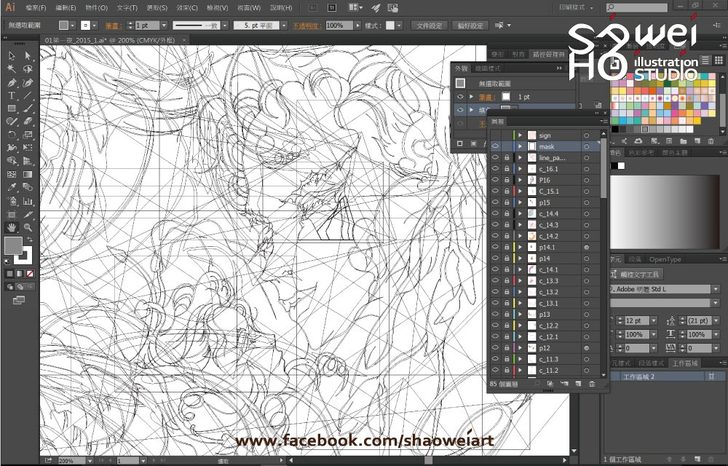Select the Pen tool
728x466 pixels.
[11, 83]
